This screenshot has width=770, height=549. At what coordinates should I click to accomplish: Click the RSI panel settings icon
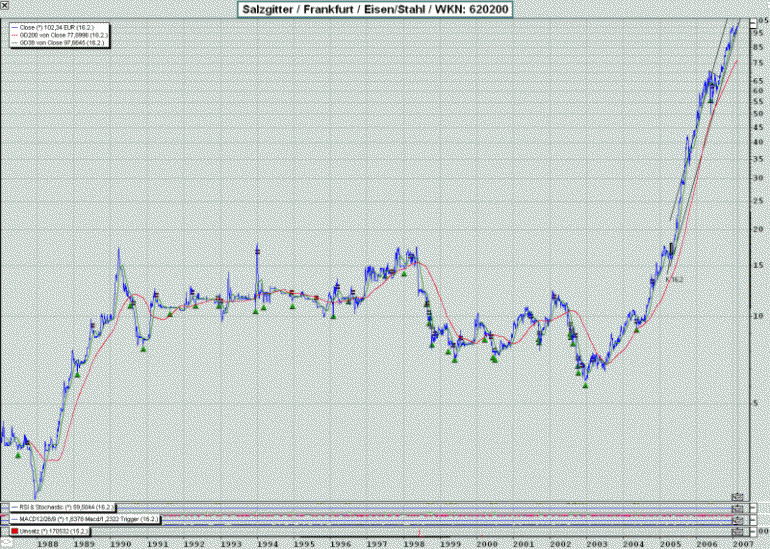click(738, 508)
